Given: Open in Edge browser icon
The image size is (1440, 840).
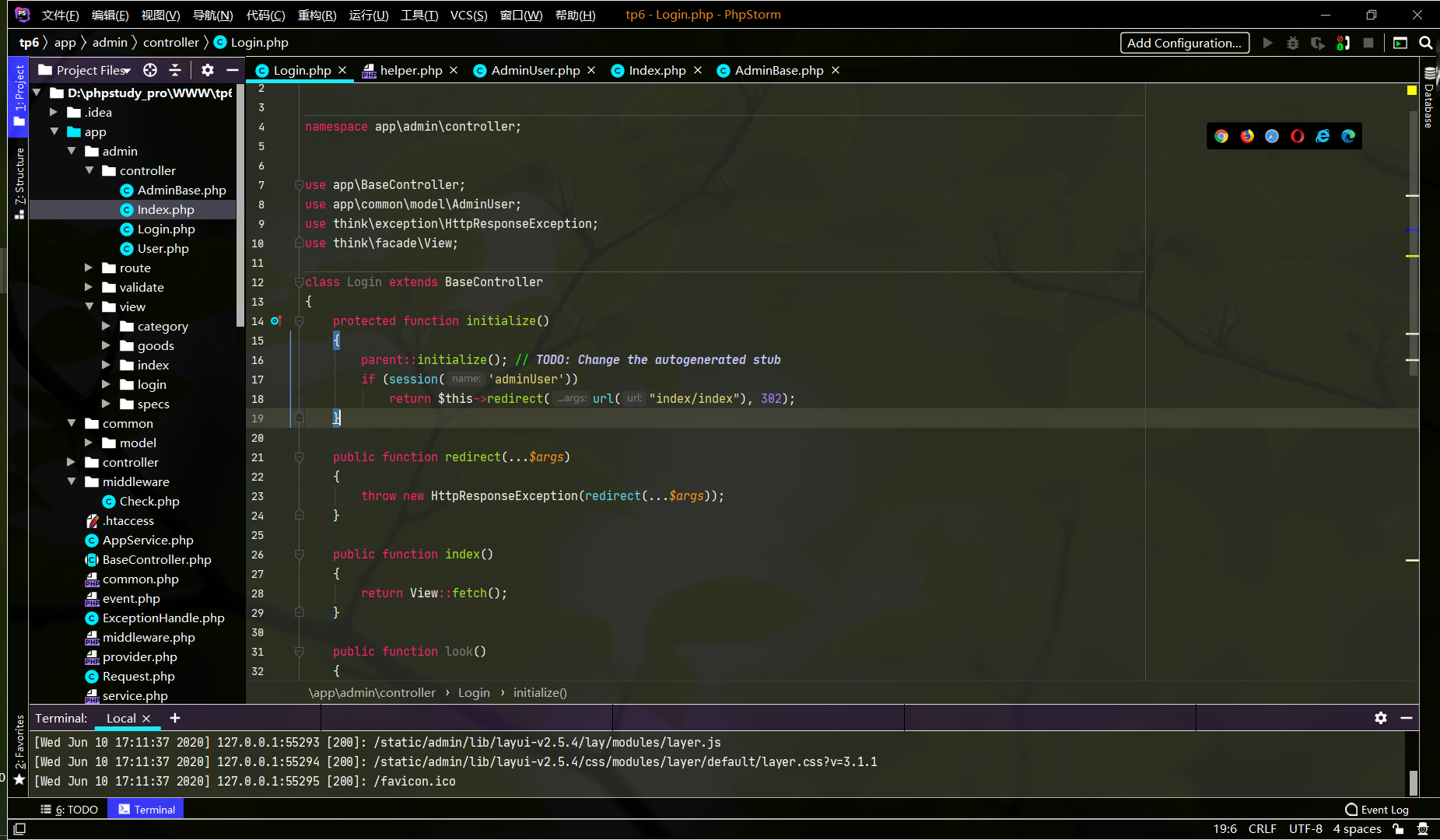Looking at the screenshot, I should pyautogui.click(x=1348, y=136).
